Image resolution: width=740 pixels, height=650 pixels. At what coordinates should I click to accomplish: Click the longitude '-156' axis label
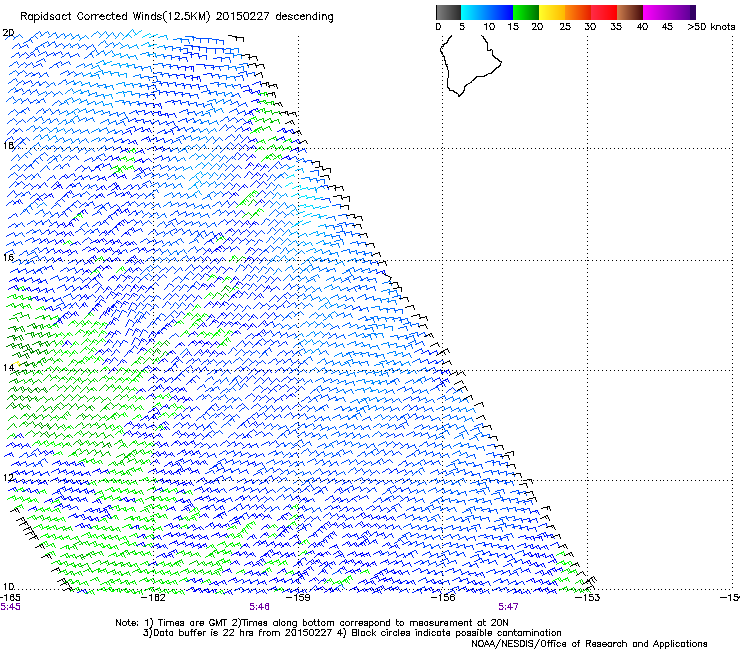(x=443, y=597)
